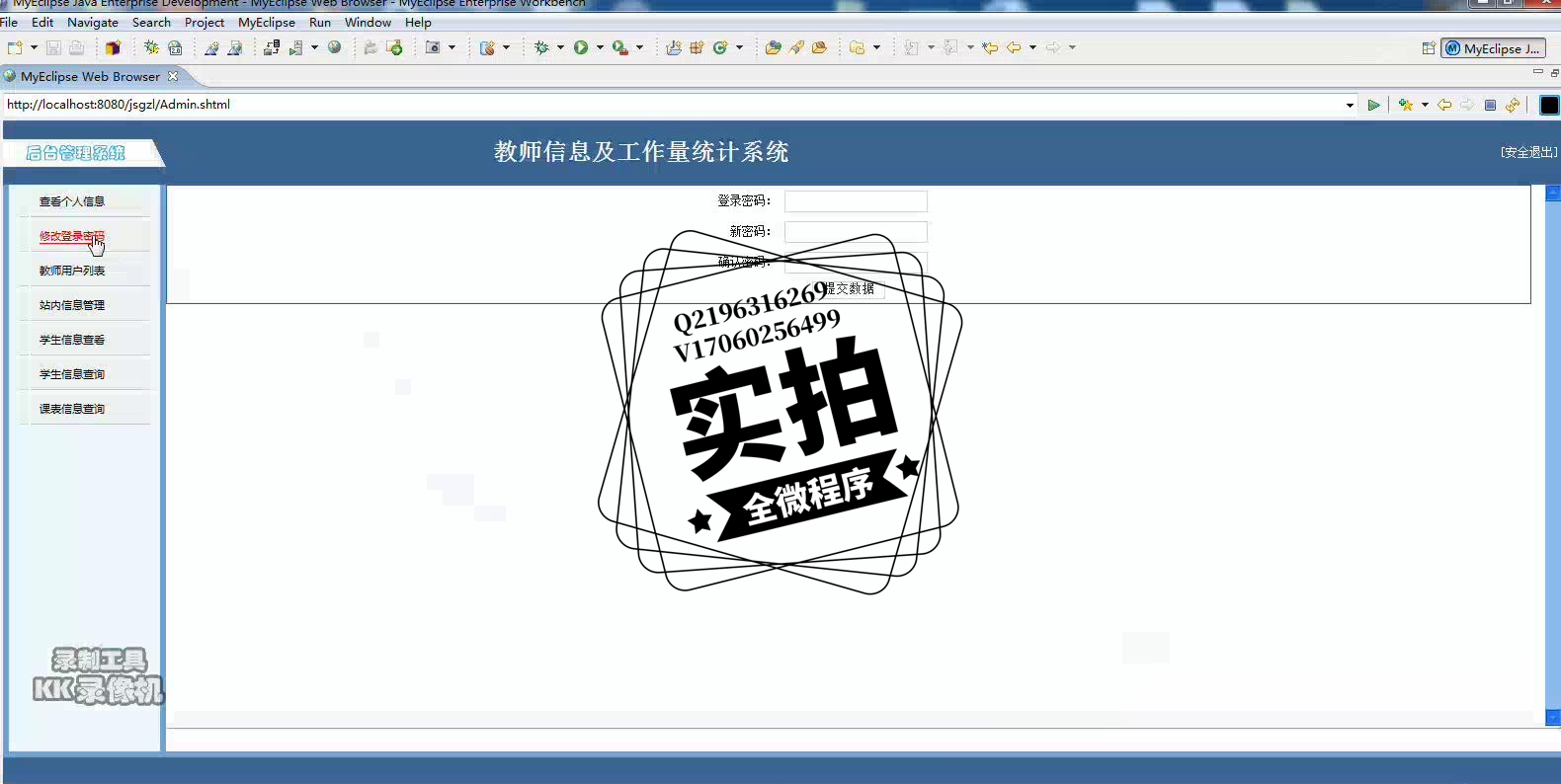Expand the Debug dropdown arrow
The width and height of the screenshot is (1561, 784).
[x=560, y=47]
